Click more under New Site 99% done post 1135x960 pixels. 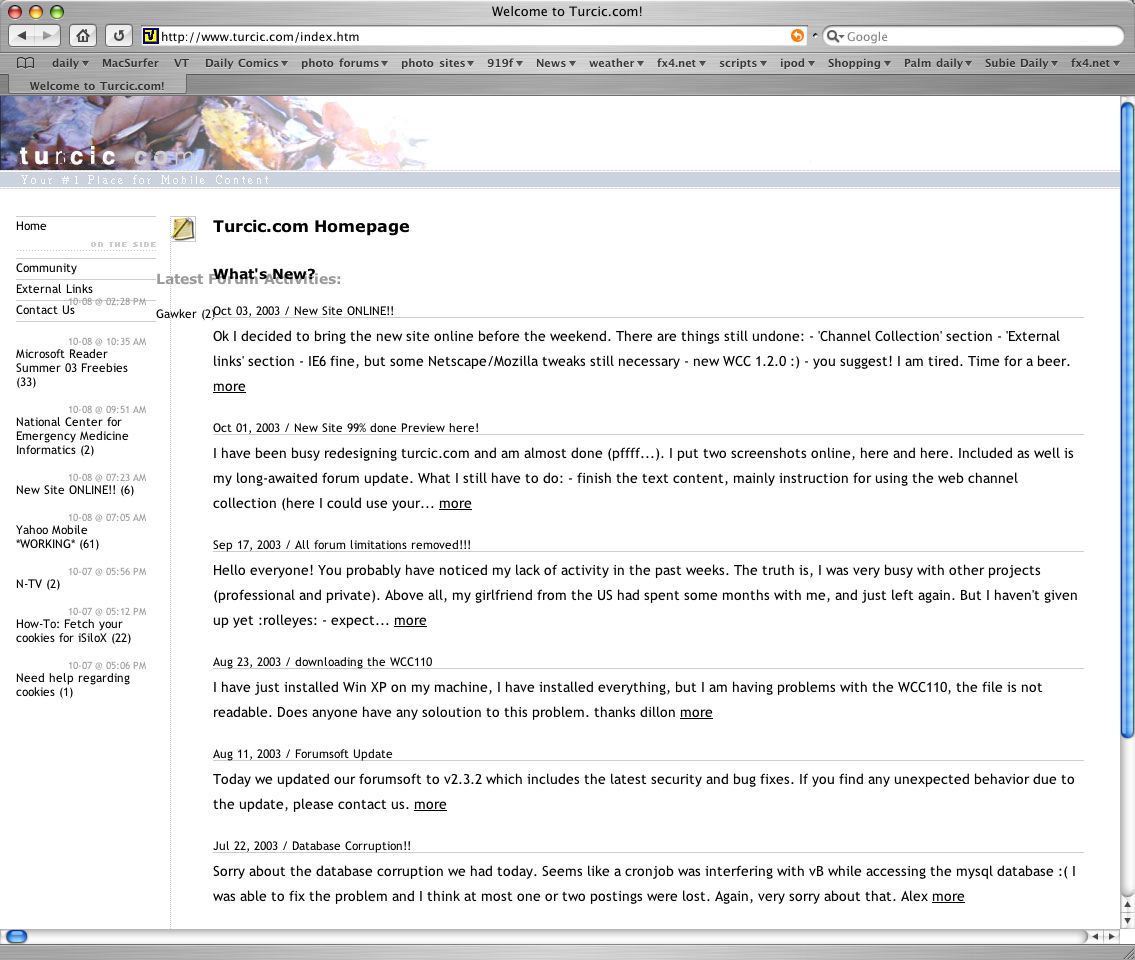(455, 503)
